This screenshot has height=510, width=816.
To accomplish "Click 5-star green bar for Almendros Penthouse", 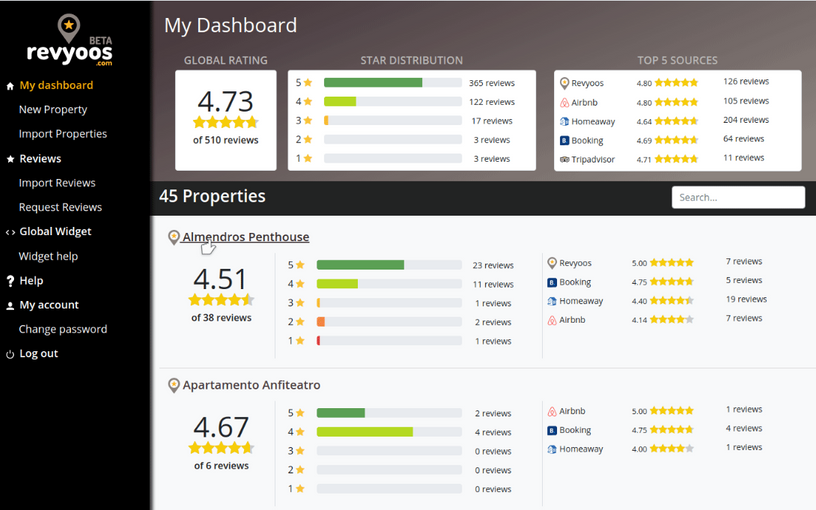I will click(360, 265).
